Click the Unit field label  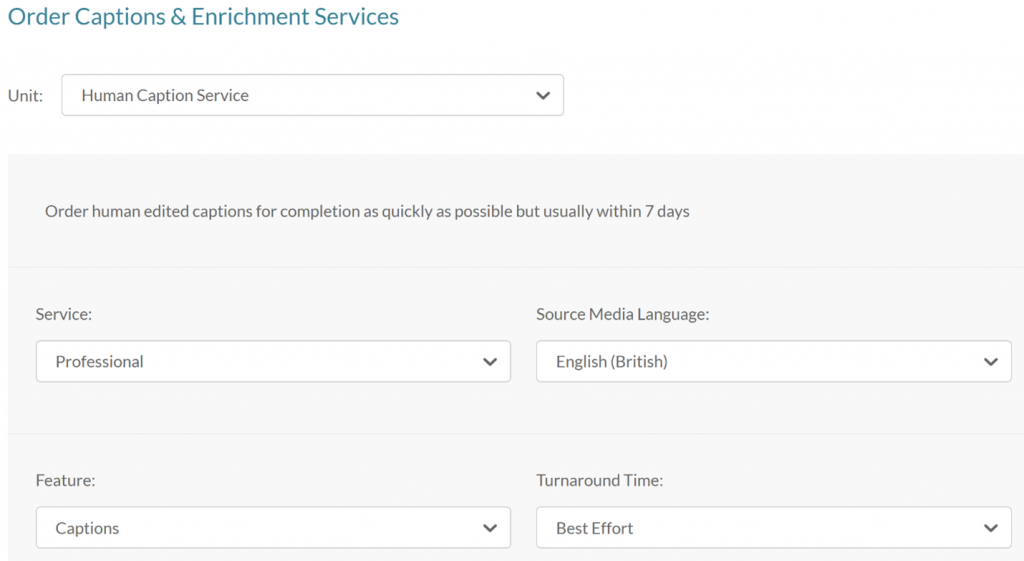[25, 95]
